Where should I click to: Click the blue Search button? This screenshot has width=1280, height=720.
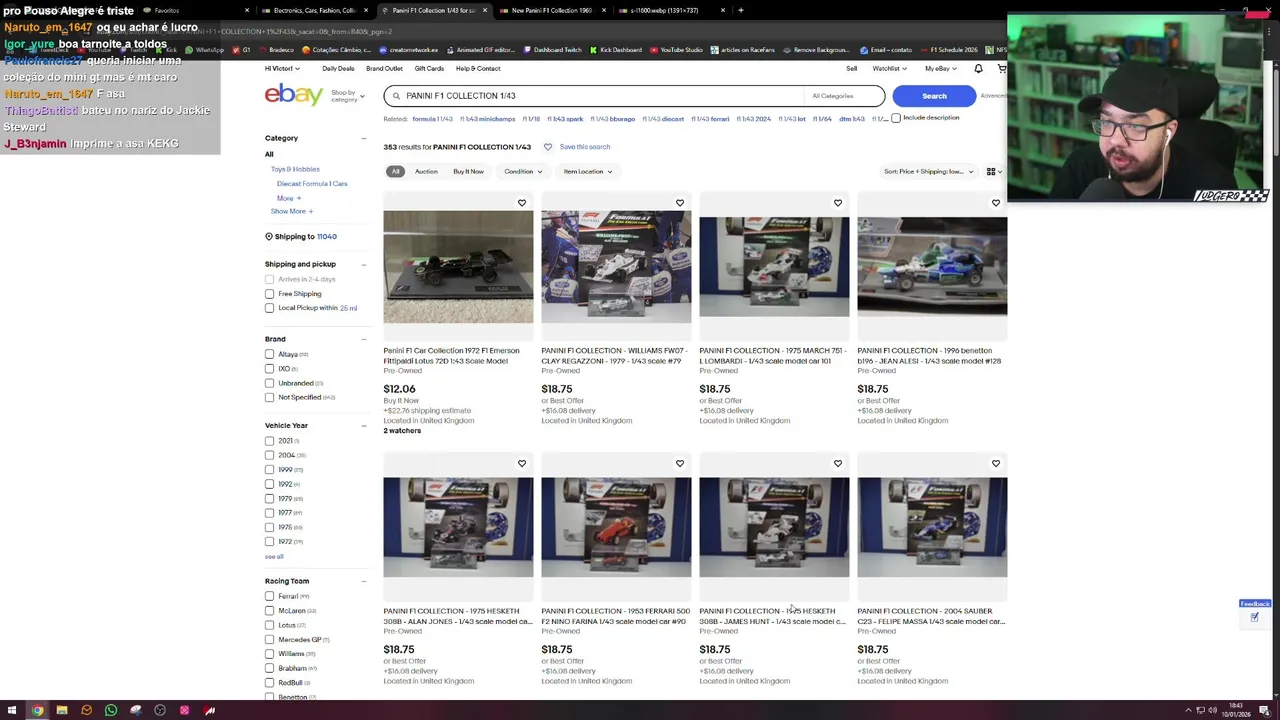coord(934,96)
